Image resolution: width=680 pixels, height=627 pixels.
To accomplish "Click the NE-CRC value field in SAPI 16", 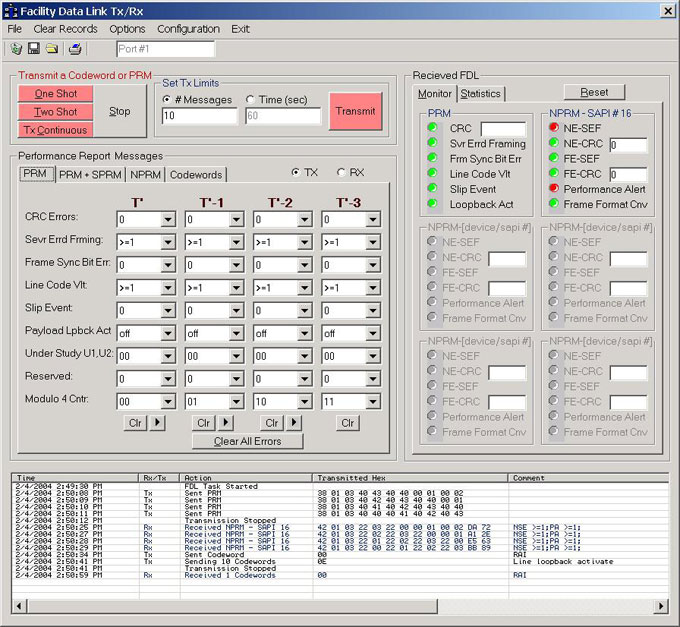I will tap(628, 145).
